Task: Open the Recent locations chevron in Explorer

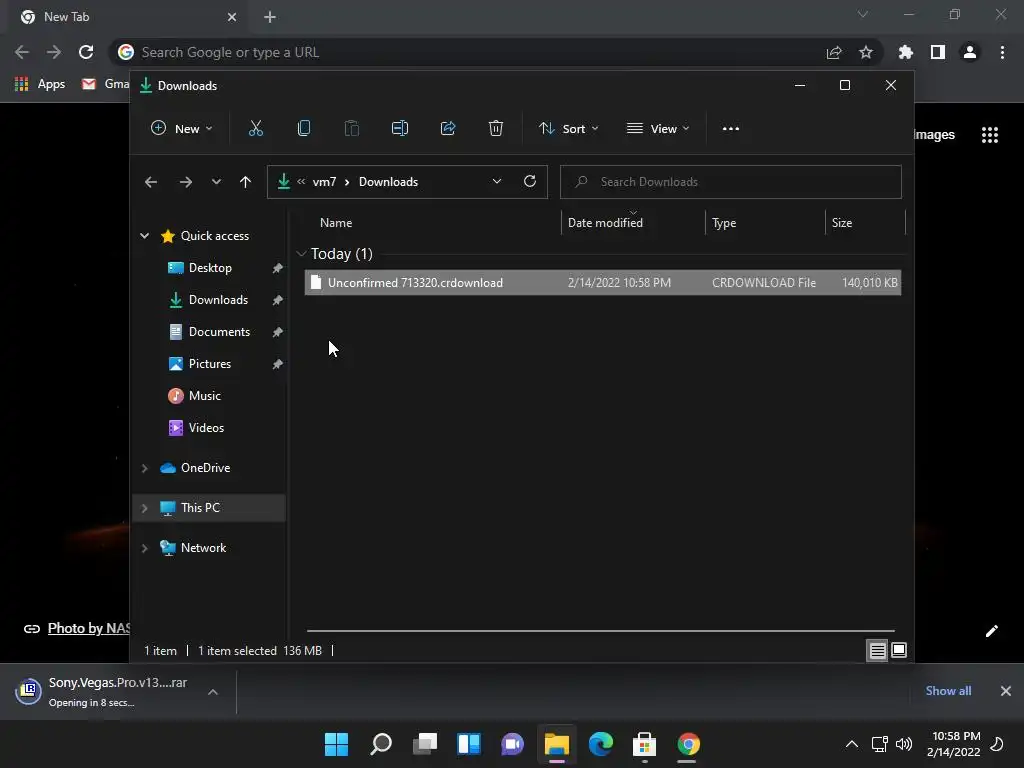Action: [216, 182]
